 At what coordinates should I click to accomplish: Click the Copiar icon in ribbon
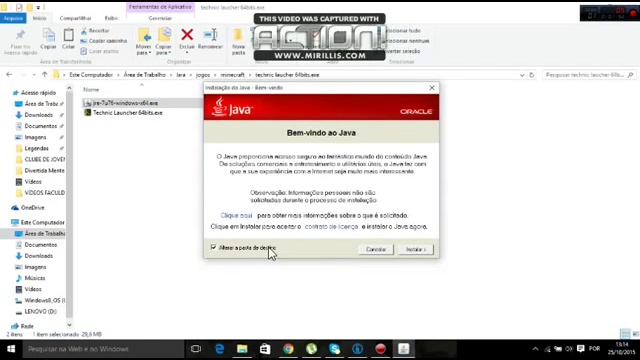point(48,36)
